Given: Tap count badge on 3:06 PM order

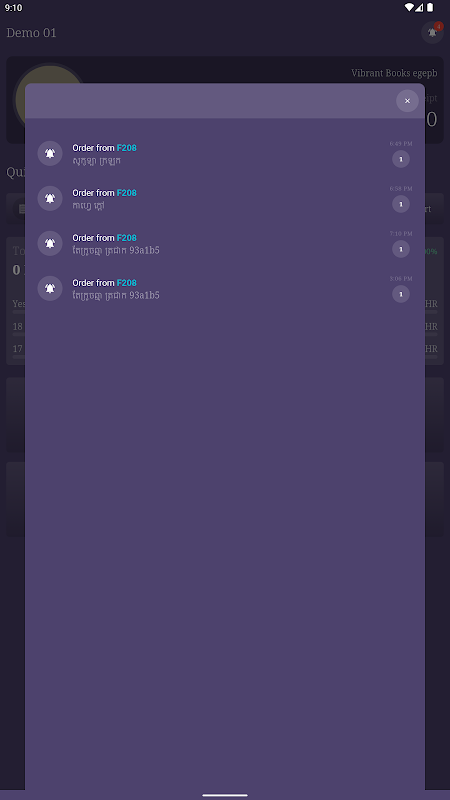Looking at the screenshot, I should [x=401, y=294].
